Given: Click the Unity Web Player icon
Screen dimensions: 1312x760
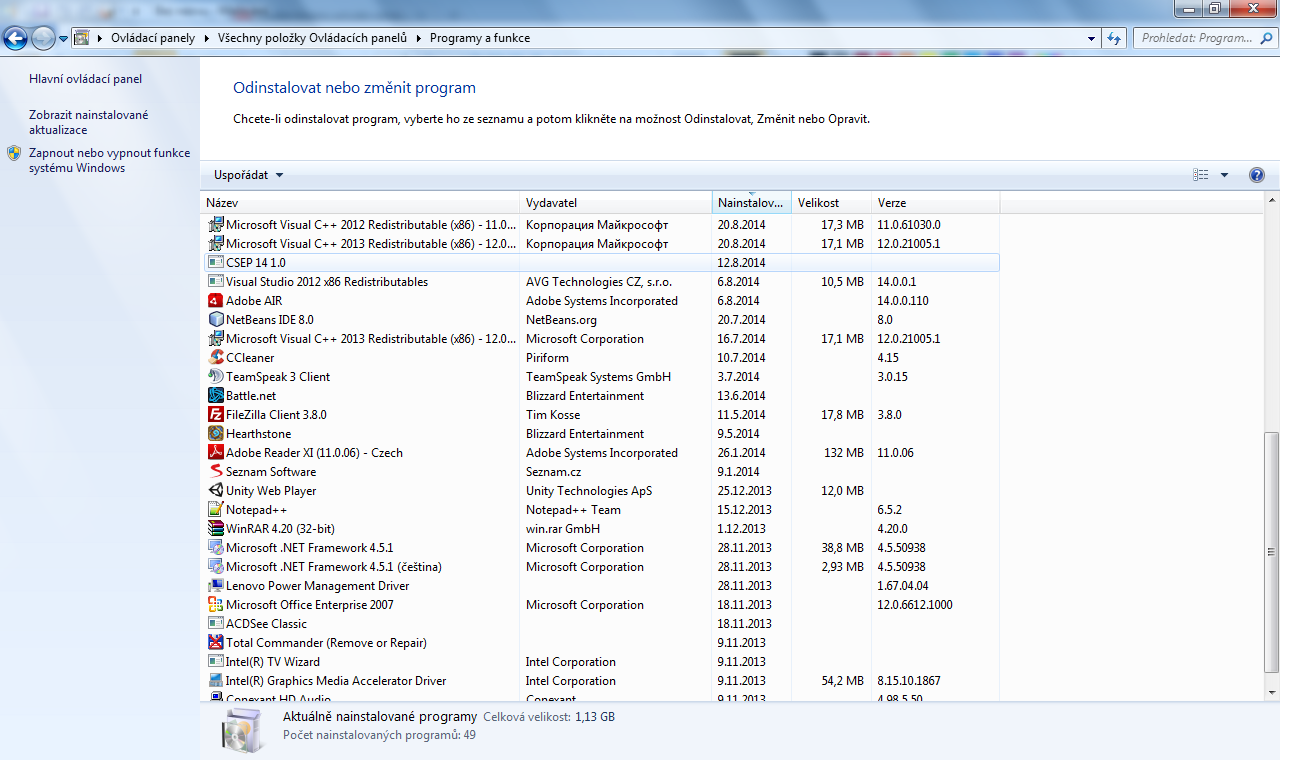Looking at the screenshot, I should point(215,491).
